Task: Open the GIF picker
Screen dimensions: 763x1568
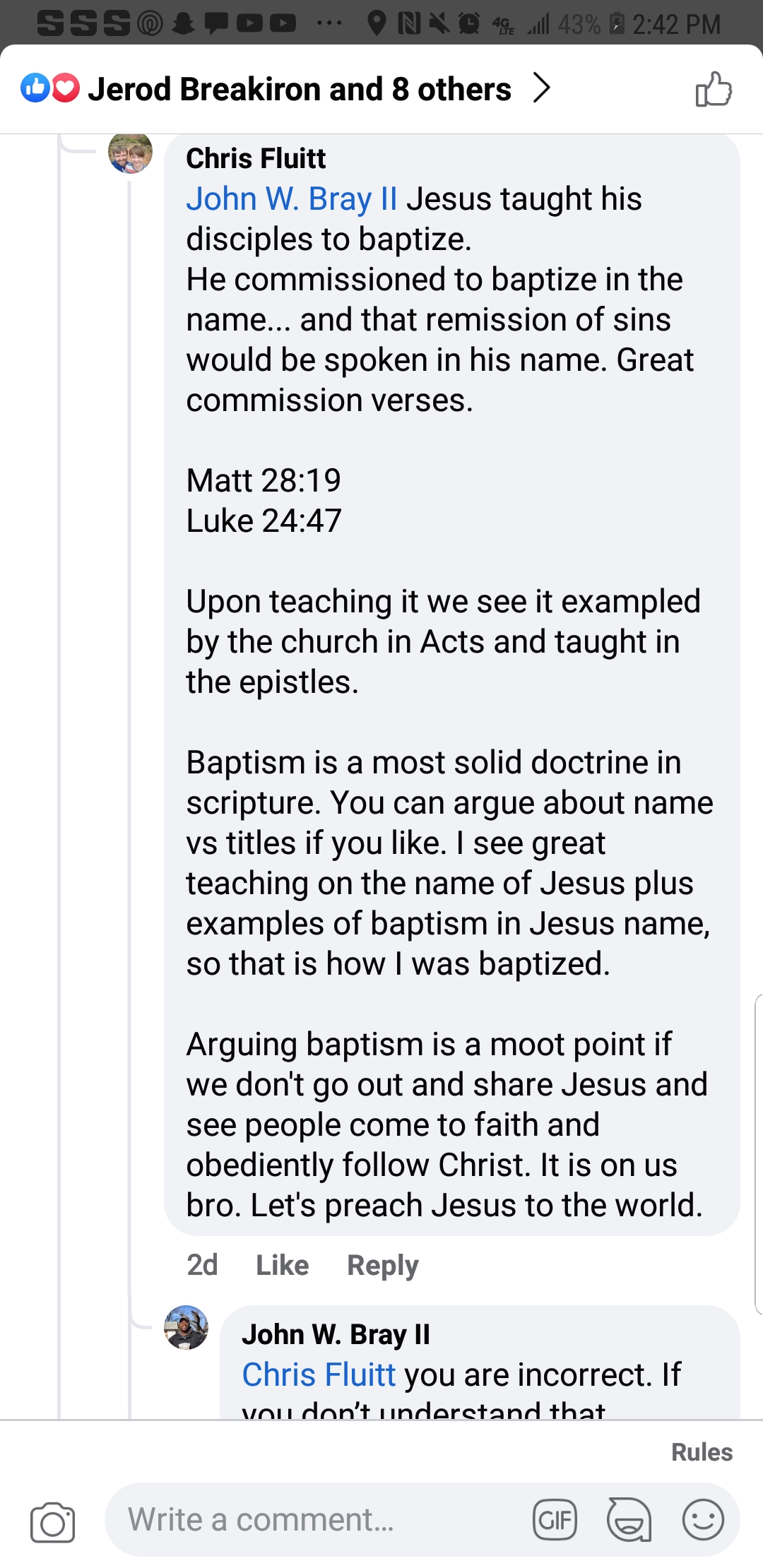Action: point(555,1519)
